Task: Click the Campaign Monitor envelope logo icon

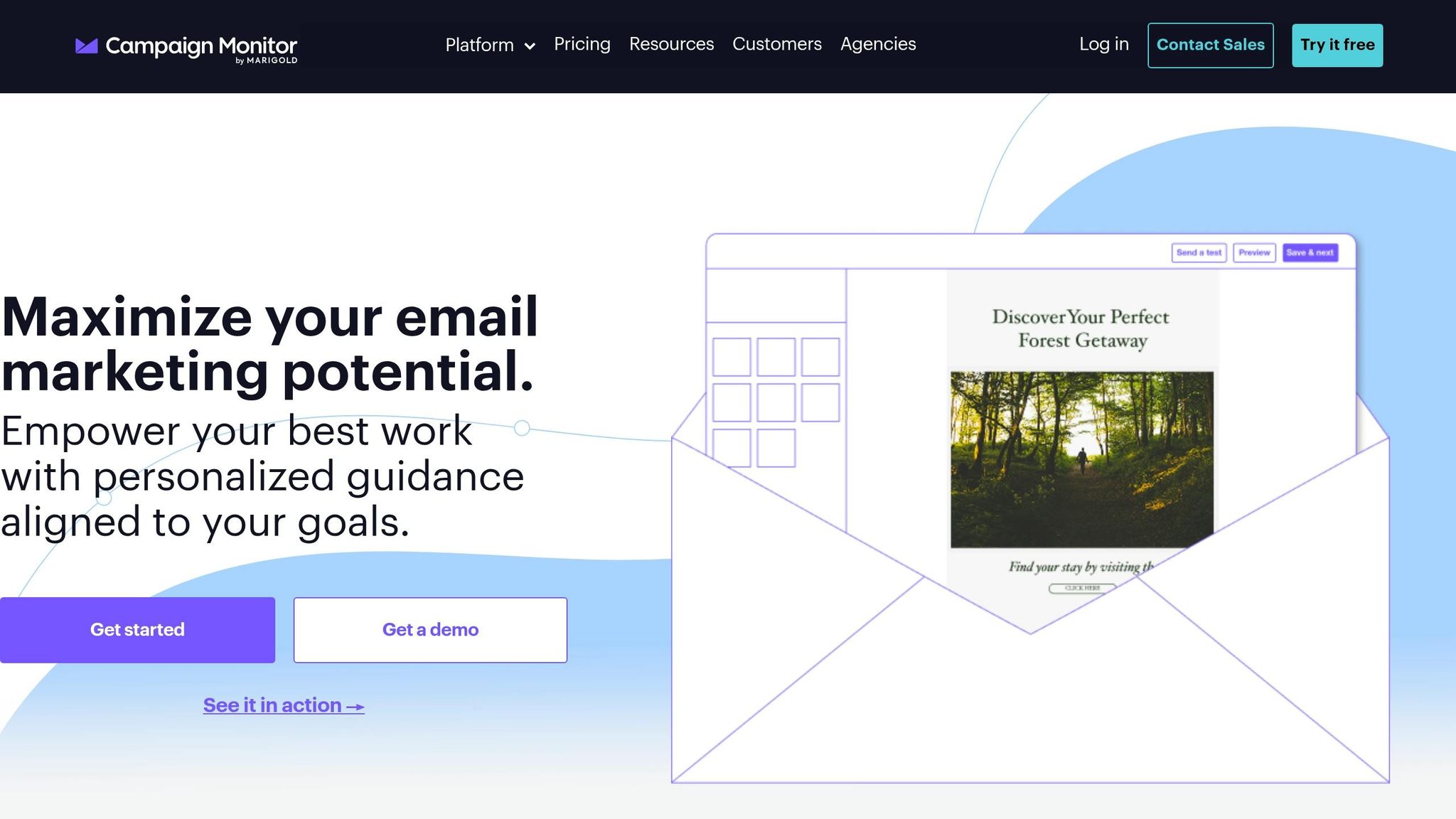Action: coord(86,46)
